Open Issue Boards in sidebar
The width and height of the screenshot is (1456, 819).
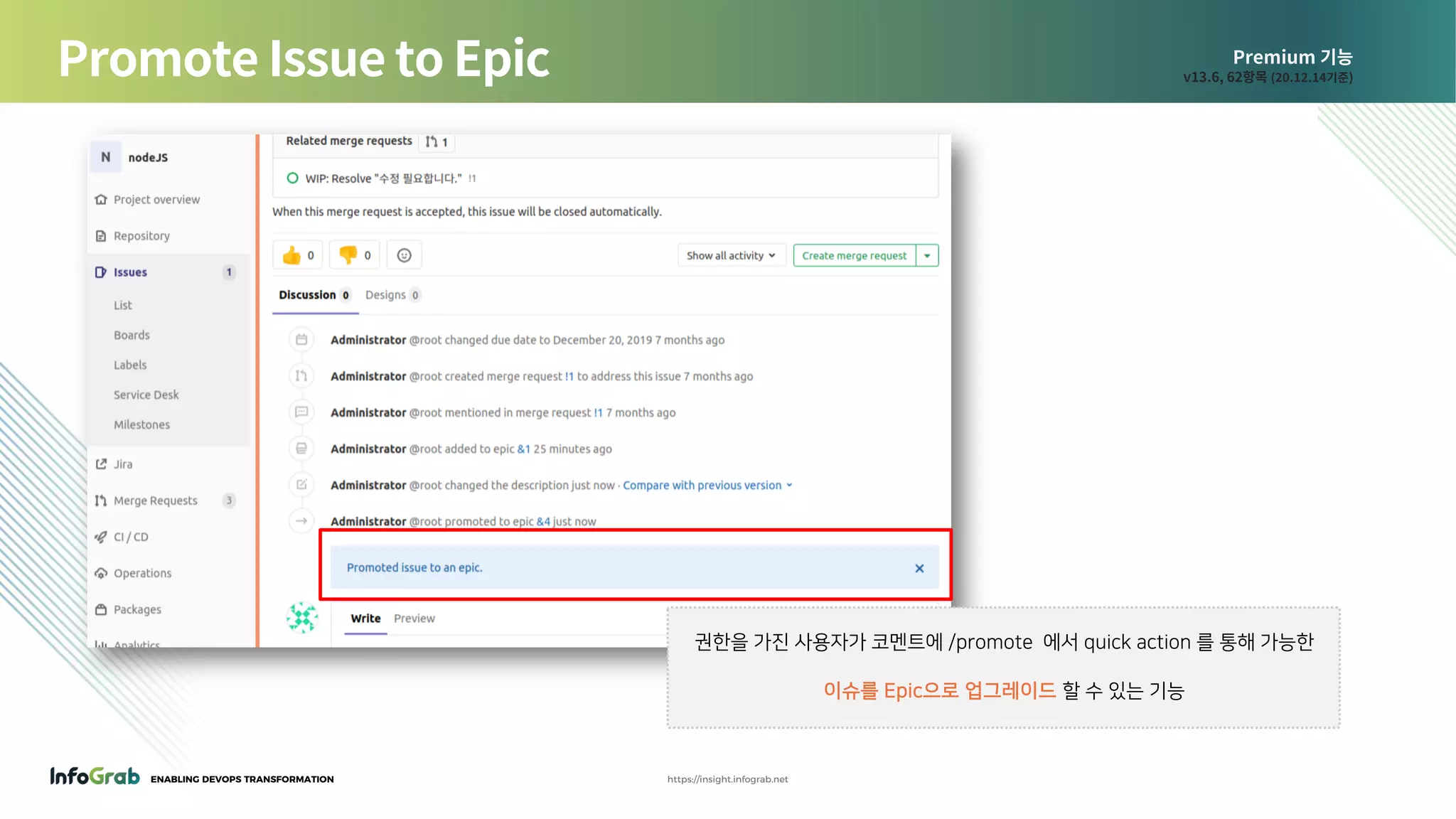click(132, 335)
